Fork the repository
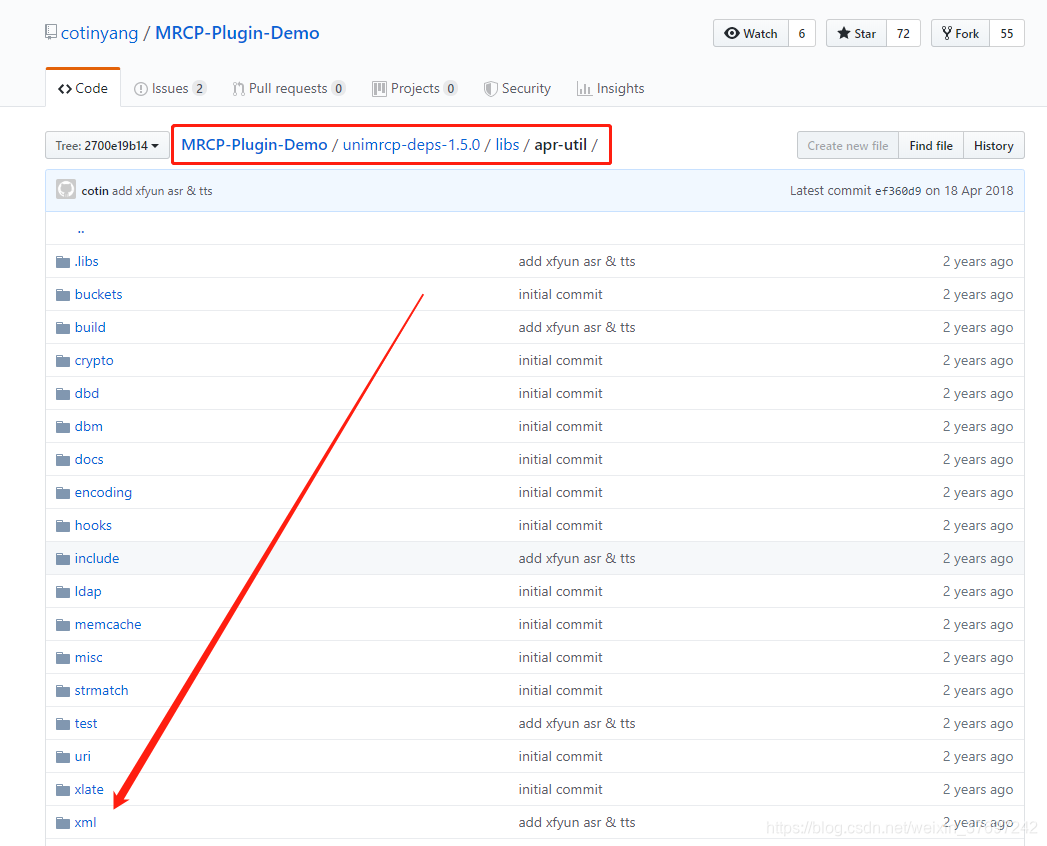 (960, 33)
